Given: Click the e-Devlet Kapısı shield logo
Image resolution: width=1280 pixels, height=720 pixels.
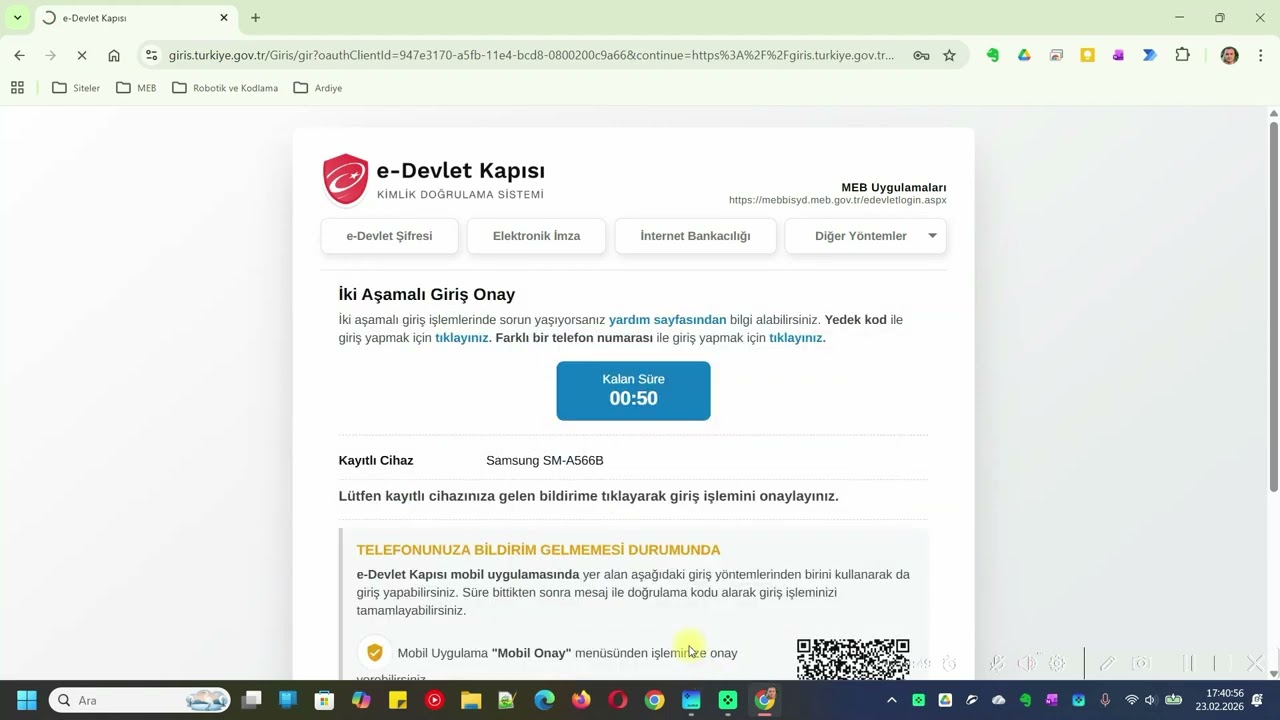Looking at the screenshot, I should click(346, 180).
